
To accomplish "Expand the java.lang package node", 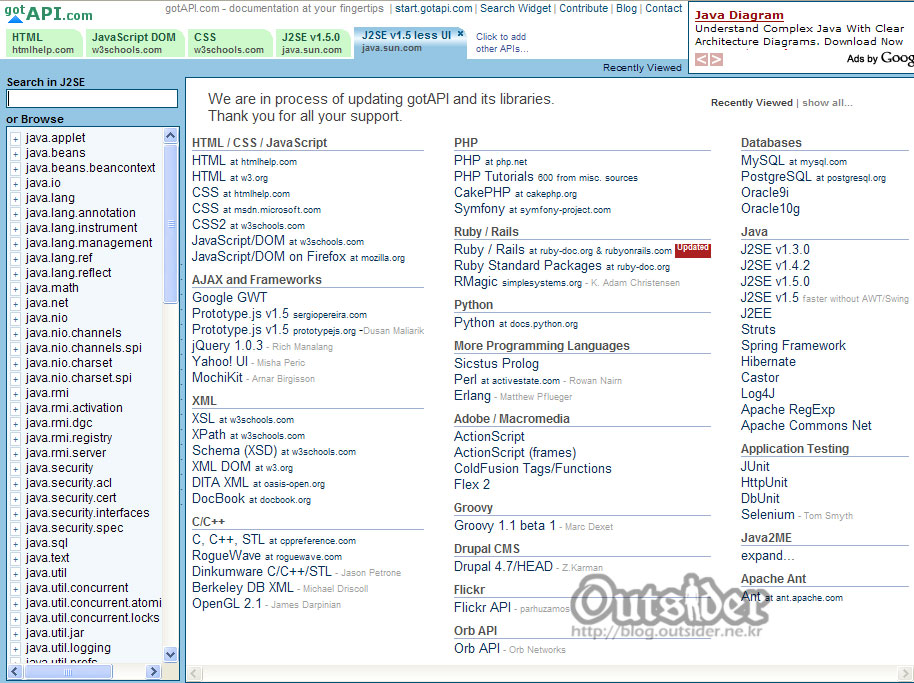I will [x=16, y=199].
